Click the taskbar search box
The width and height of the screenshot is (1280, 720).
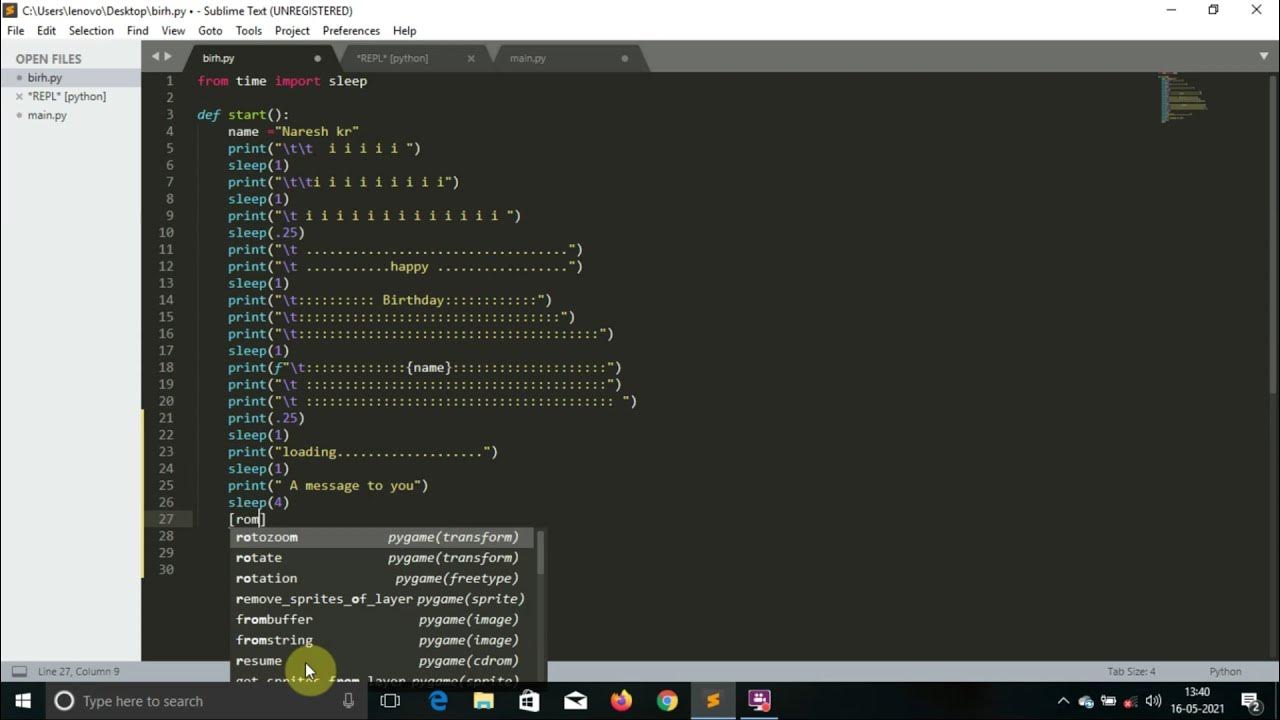point(205,701)
